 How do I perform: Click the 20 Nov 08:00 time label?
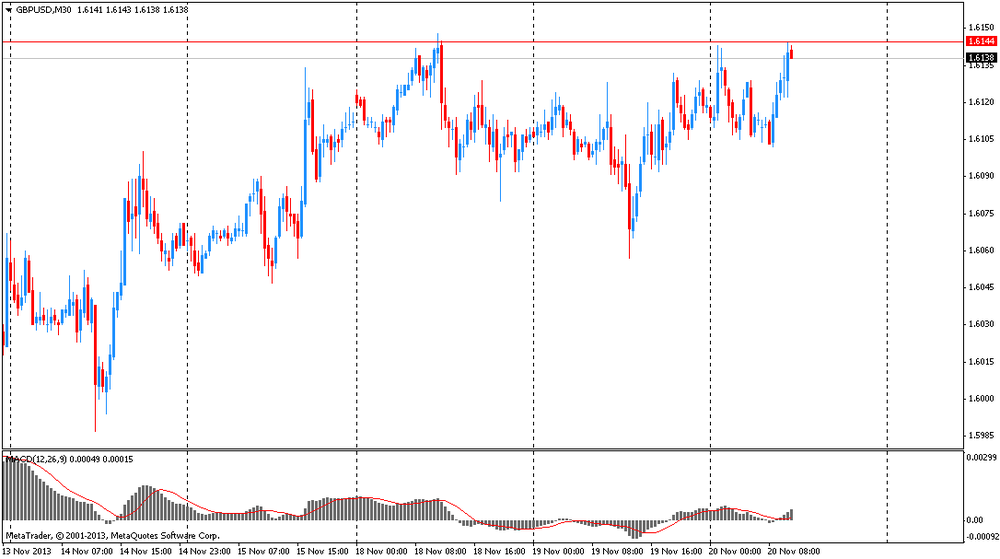tap(797, 550)
